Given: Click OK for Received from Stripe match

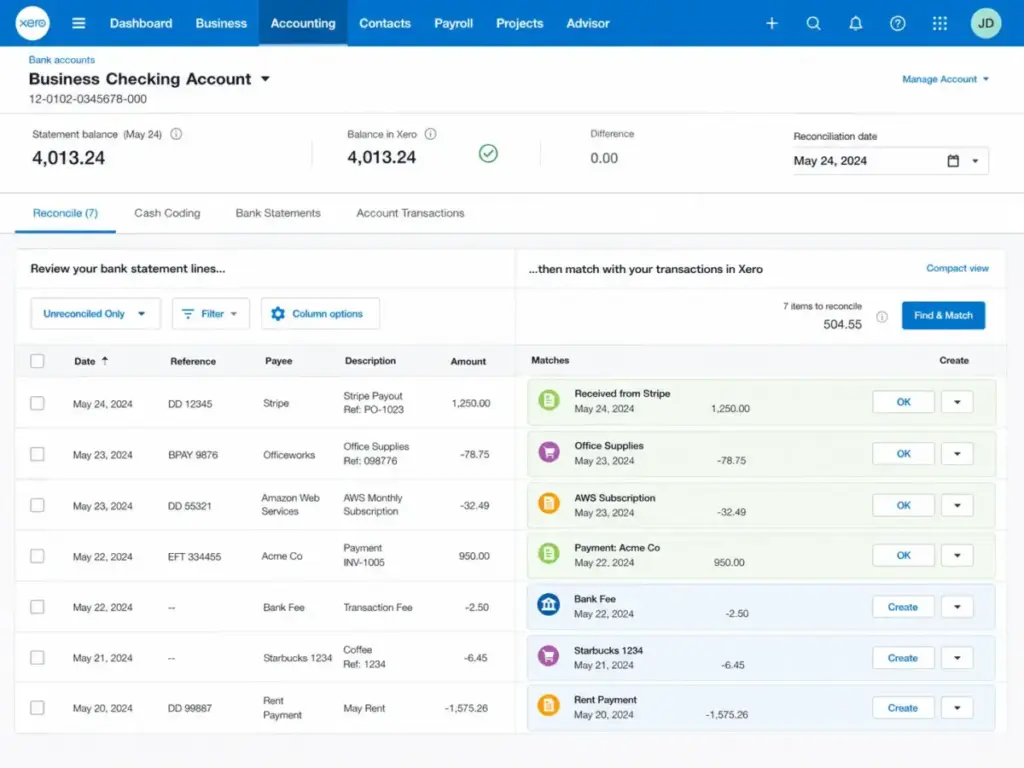Looking at the screenshot, I should [903, 402].
